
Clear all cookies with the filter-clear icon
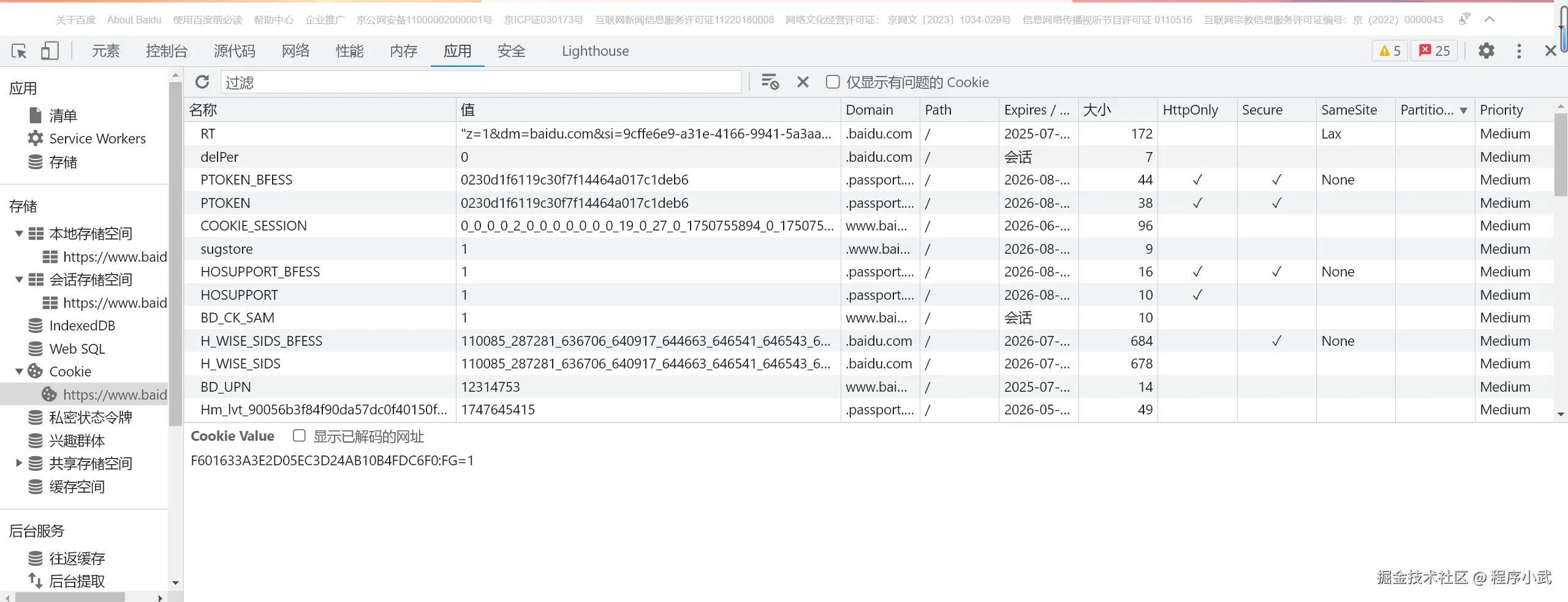pos(770,82)
